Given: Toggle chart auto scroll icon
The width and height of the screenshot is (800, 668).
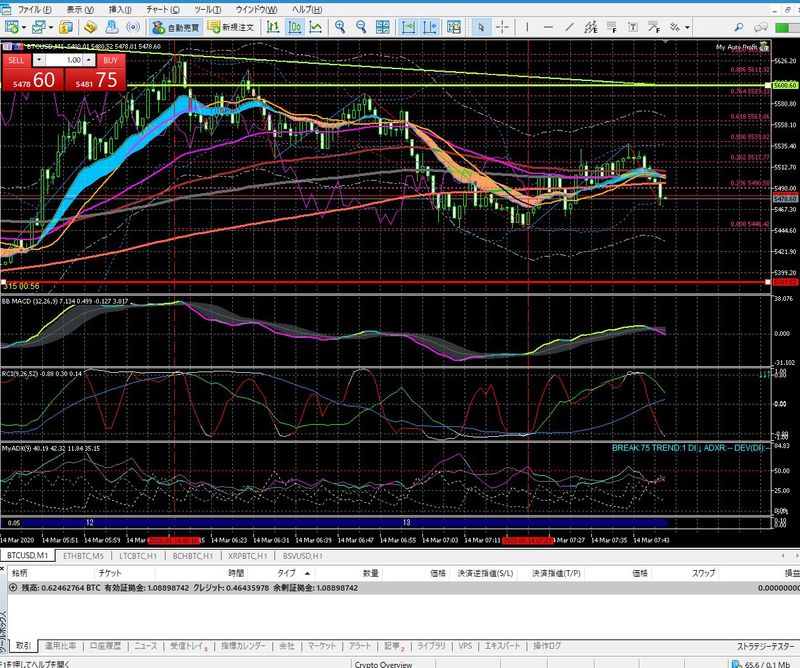Looking at the screenshot, I should click(408, 27).
